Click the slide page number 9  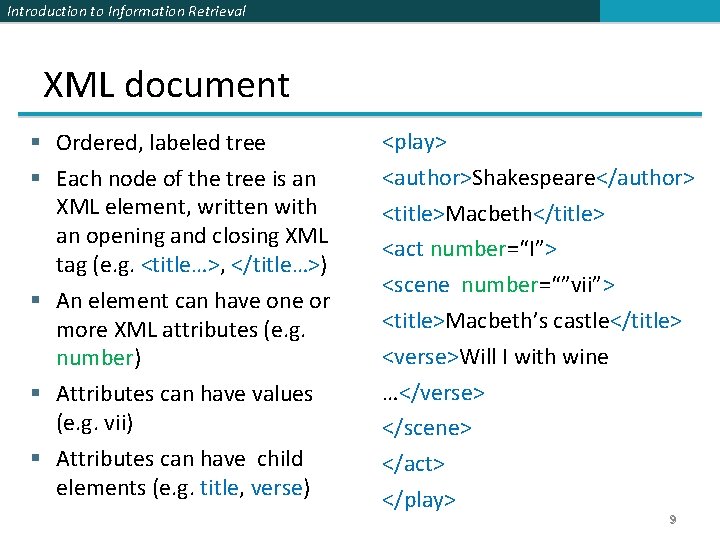point(673,519)
